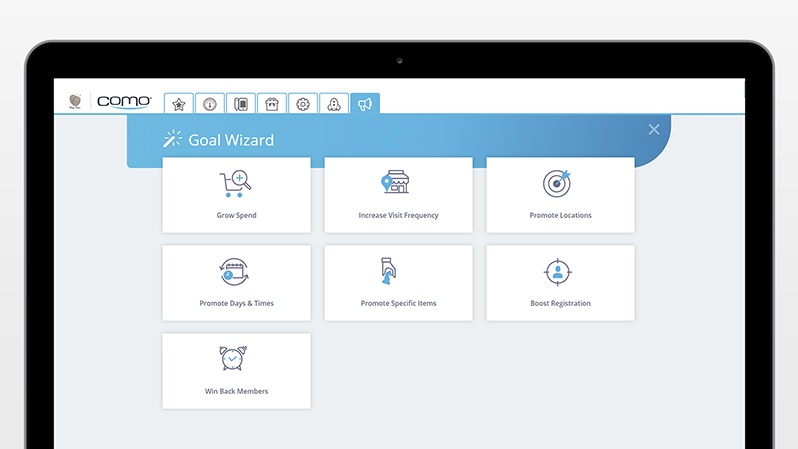The width and height of the screenshot is (798, 449).
Task: Open the storefront icon tab
Action: (x=271, y=103)
